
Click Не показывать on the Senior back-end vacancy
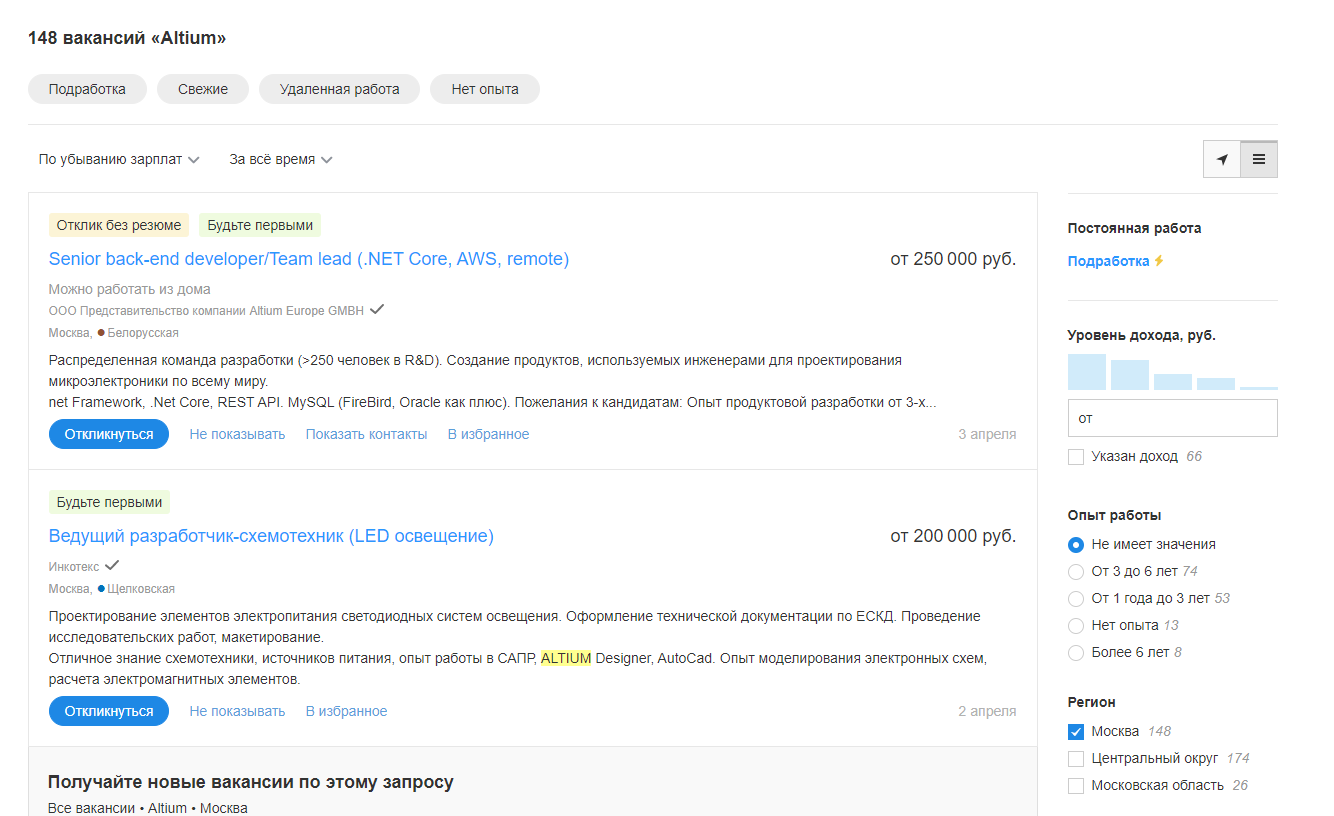click(237, 434)
